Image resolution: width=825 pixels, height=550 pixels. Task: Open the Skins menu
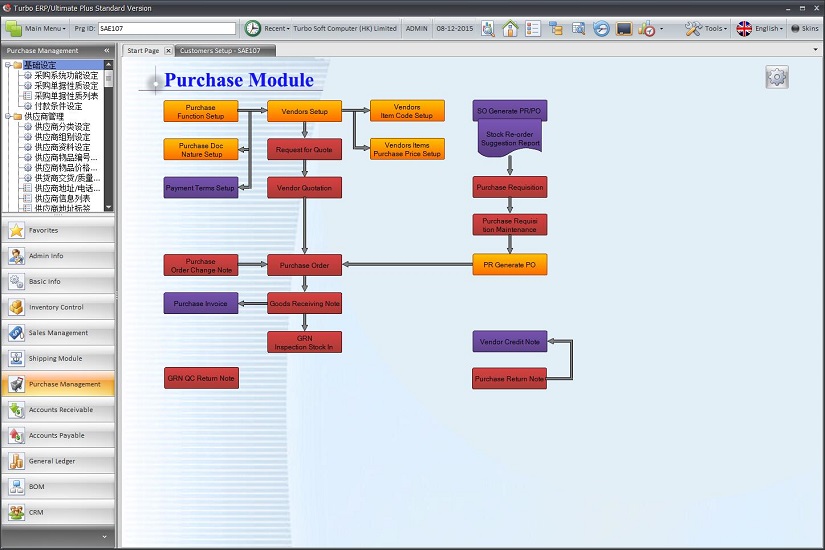[805, 28]
